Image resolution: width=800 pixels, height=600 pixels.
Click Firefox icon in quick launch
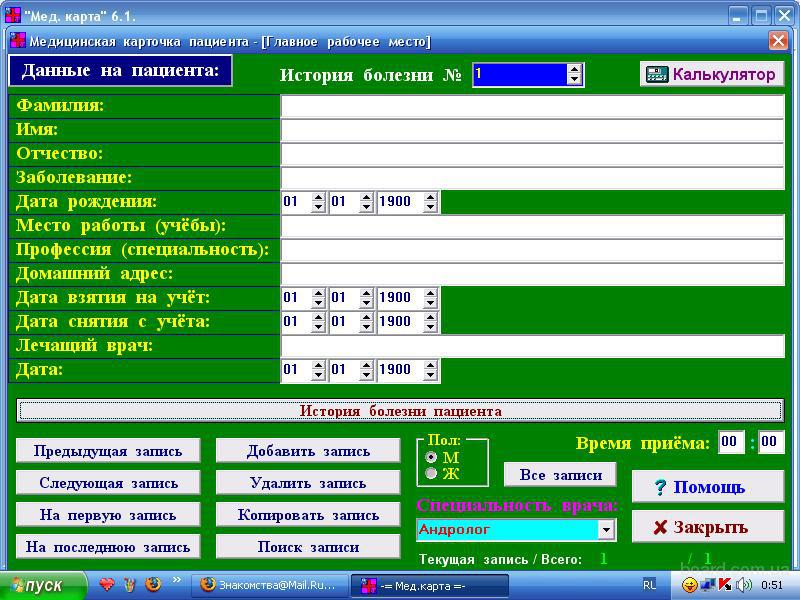(153, 584)
